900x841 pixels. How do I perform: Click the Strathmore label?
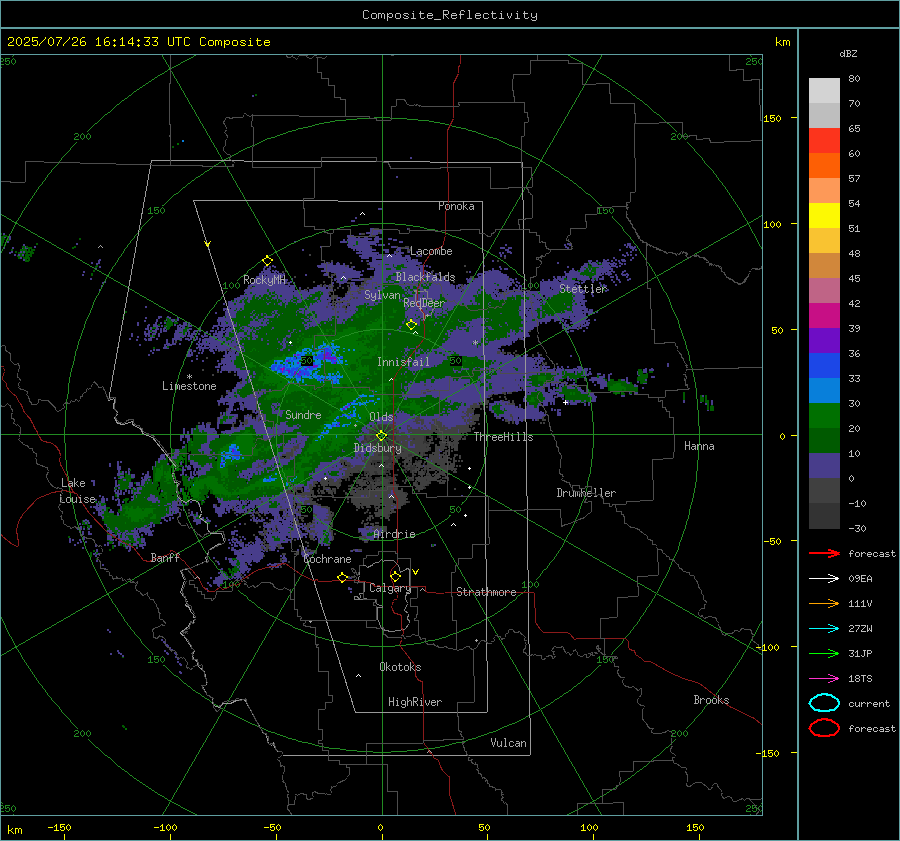point(486,592)
